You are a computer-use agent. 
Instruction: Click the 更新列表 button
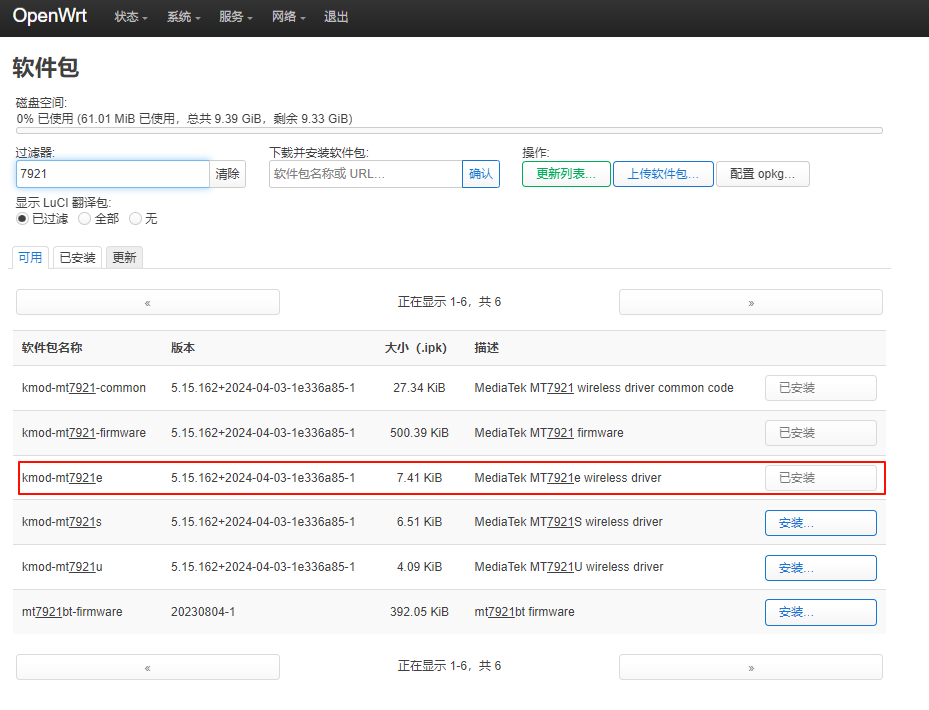(566, 174)
